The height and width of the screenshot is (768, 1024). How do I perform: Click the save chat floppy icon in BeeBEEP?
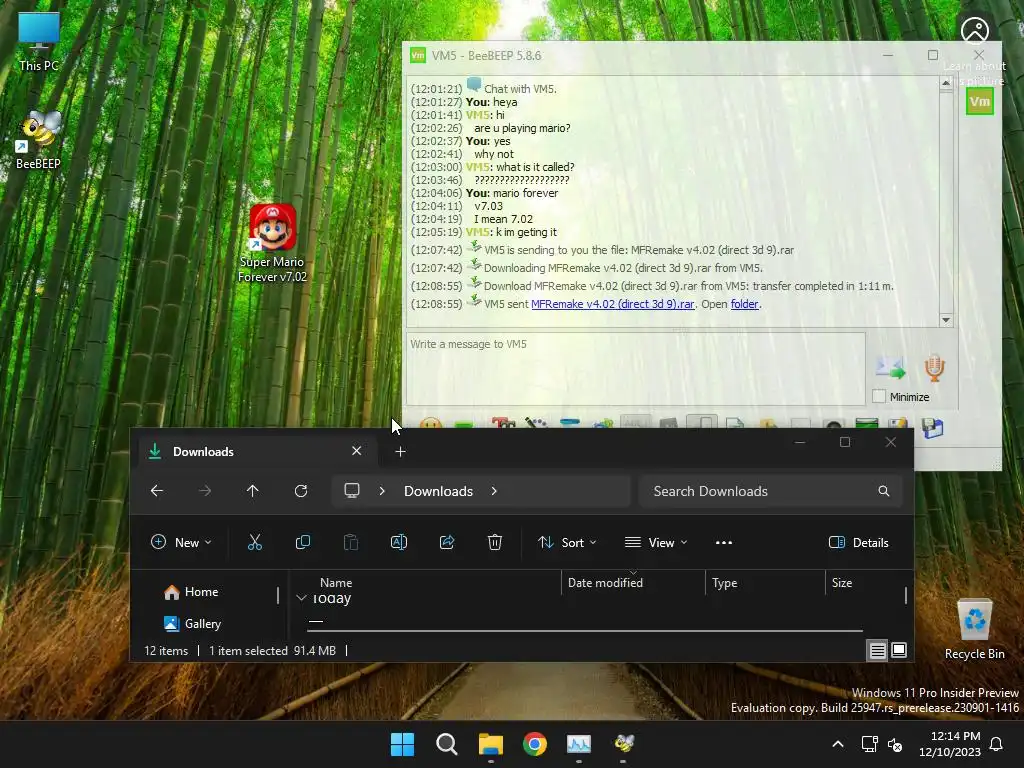tap(933, 428)
